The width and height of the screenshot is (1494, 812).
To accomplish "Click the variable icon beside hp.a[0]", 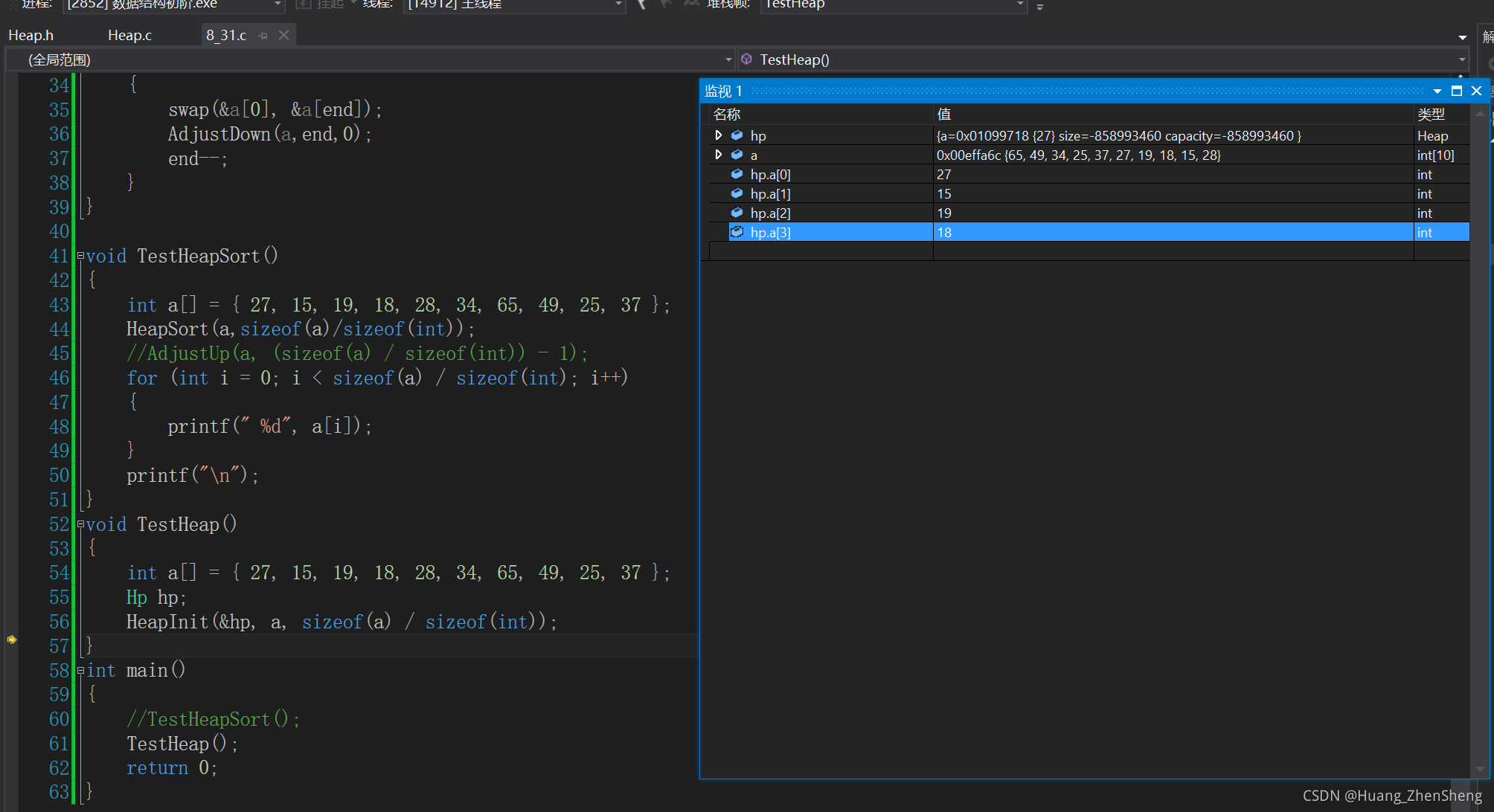I will 737,174.
